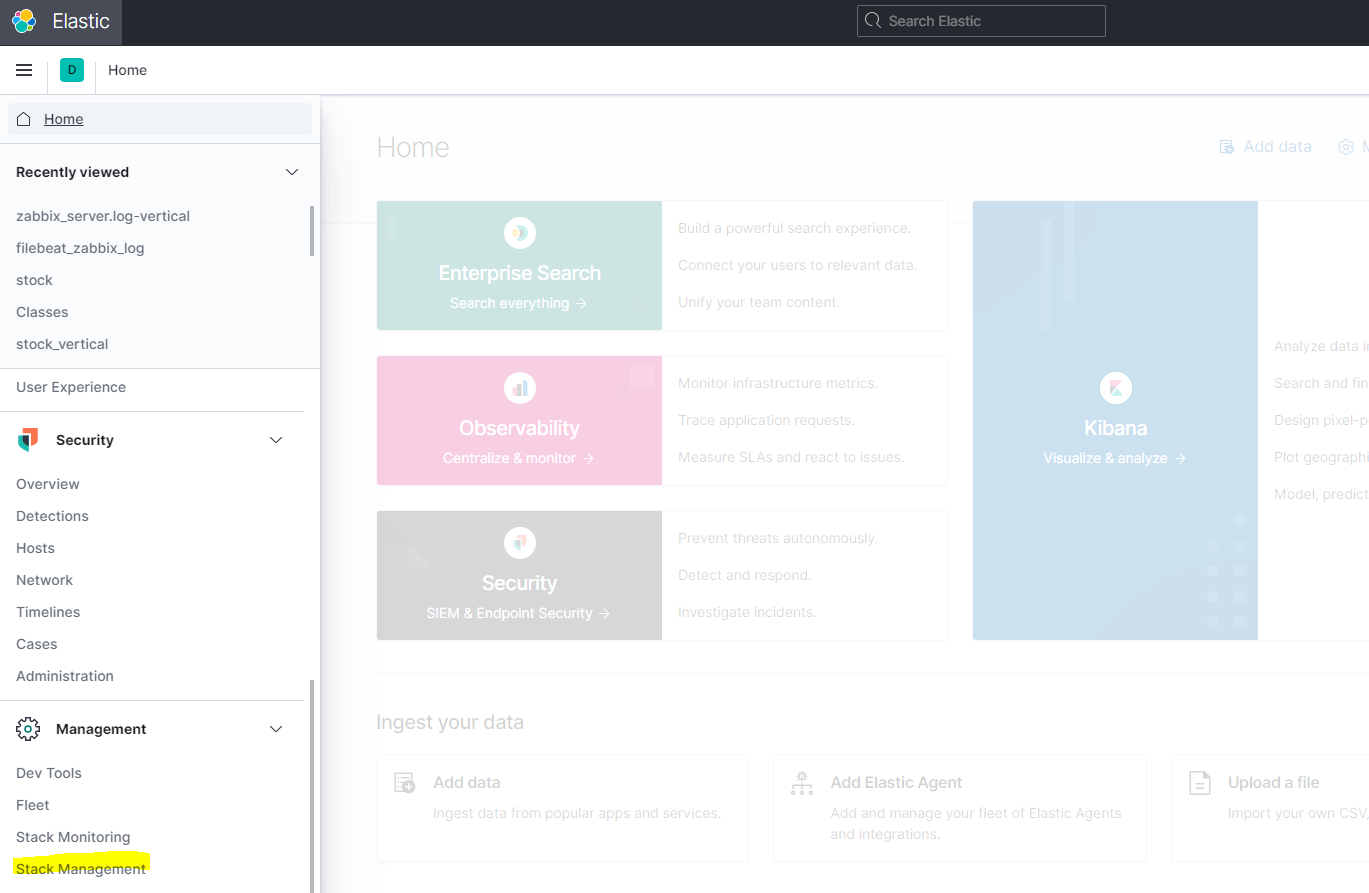Image resolution: width=1369 pixels, height=893 pixels.
Task: Open Dev Tools under Management
Action: (x=49, y=773)
